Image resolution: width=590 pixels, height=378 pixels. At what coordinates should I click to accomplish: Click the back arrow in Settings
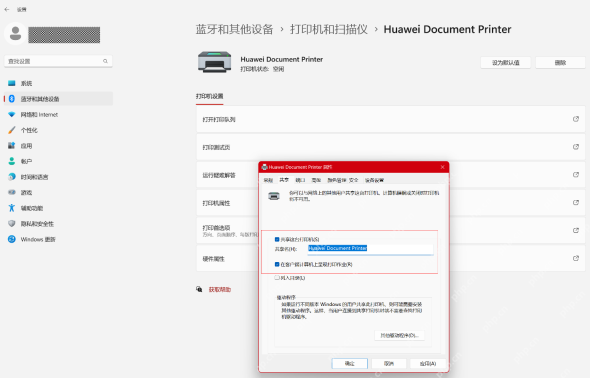coord(7,9)
